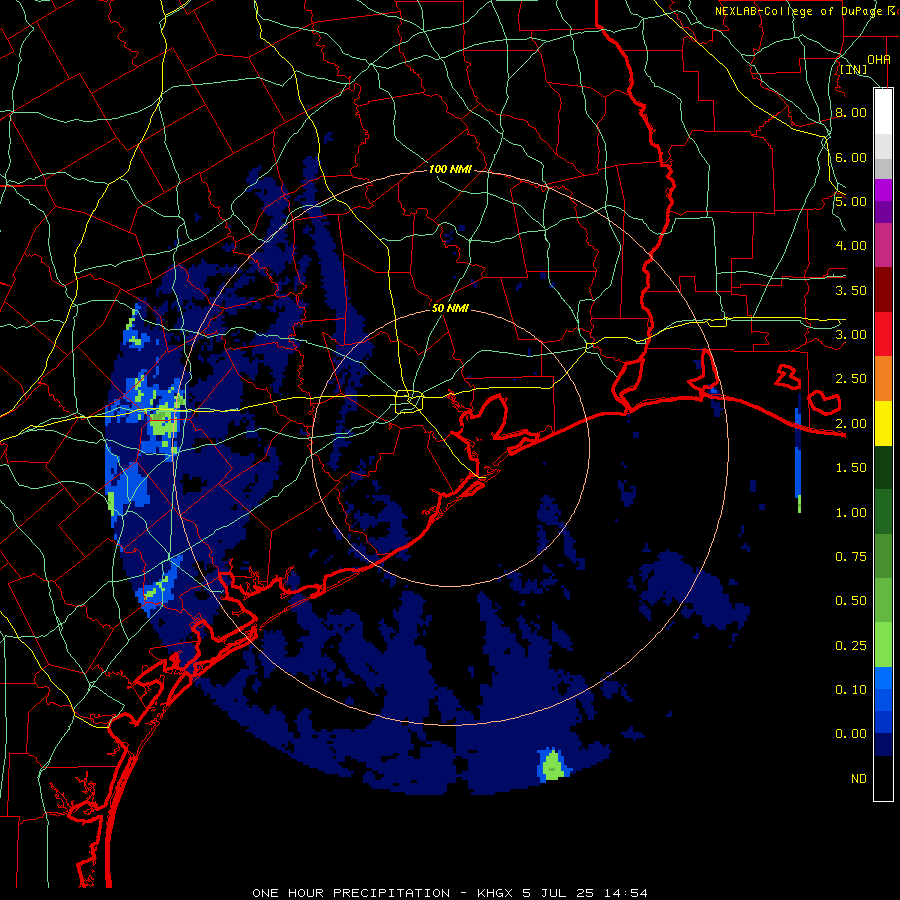Click the 0.25 legend value

pos(851,646)
